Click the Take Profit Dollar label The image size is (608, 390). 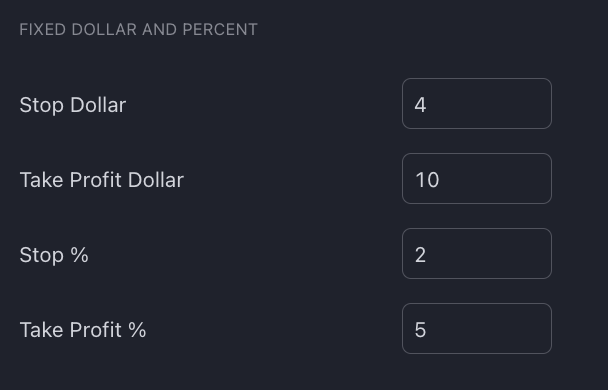tap(102, 180)
